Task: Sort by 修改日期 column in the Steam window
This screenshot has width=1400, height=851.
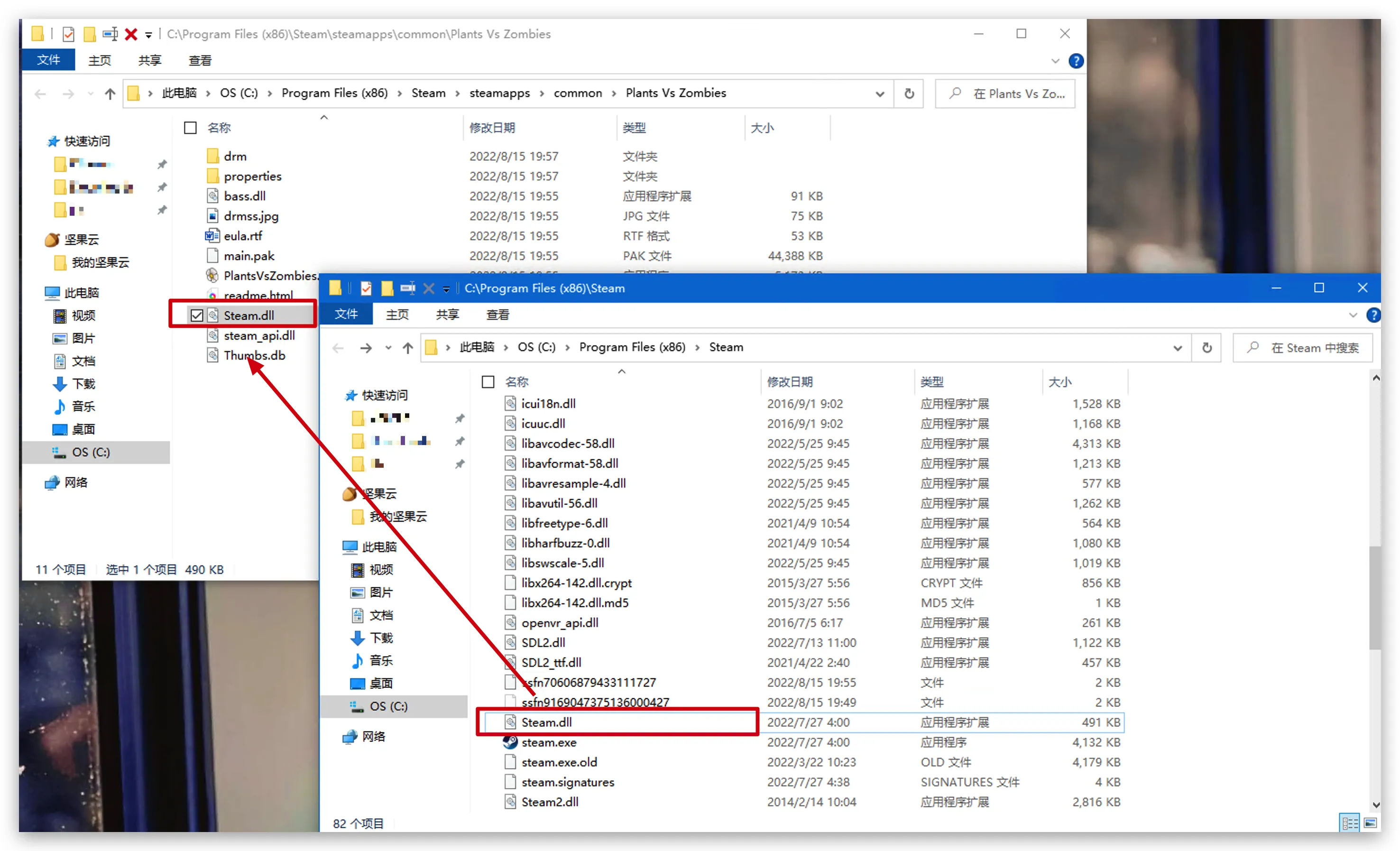Action: coord(837,382)
